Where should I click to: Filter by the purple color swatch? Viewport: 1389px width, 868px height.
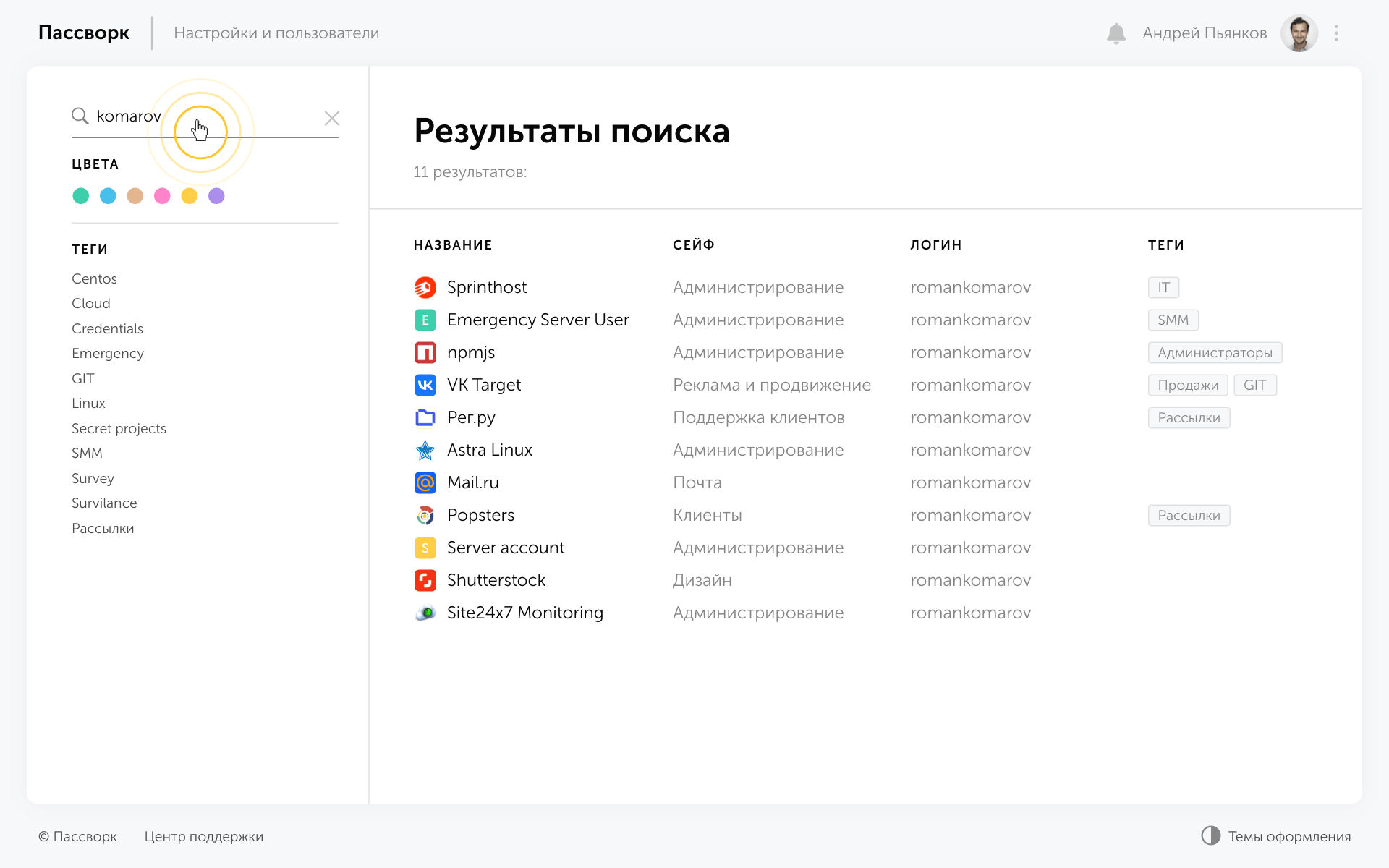coord(216,196)
